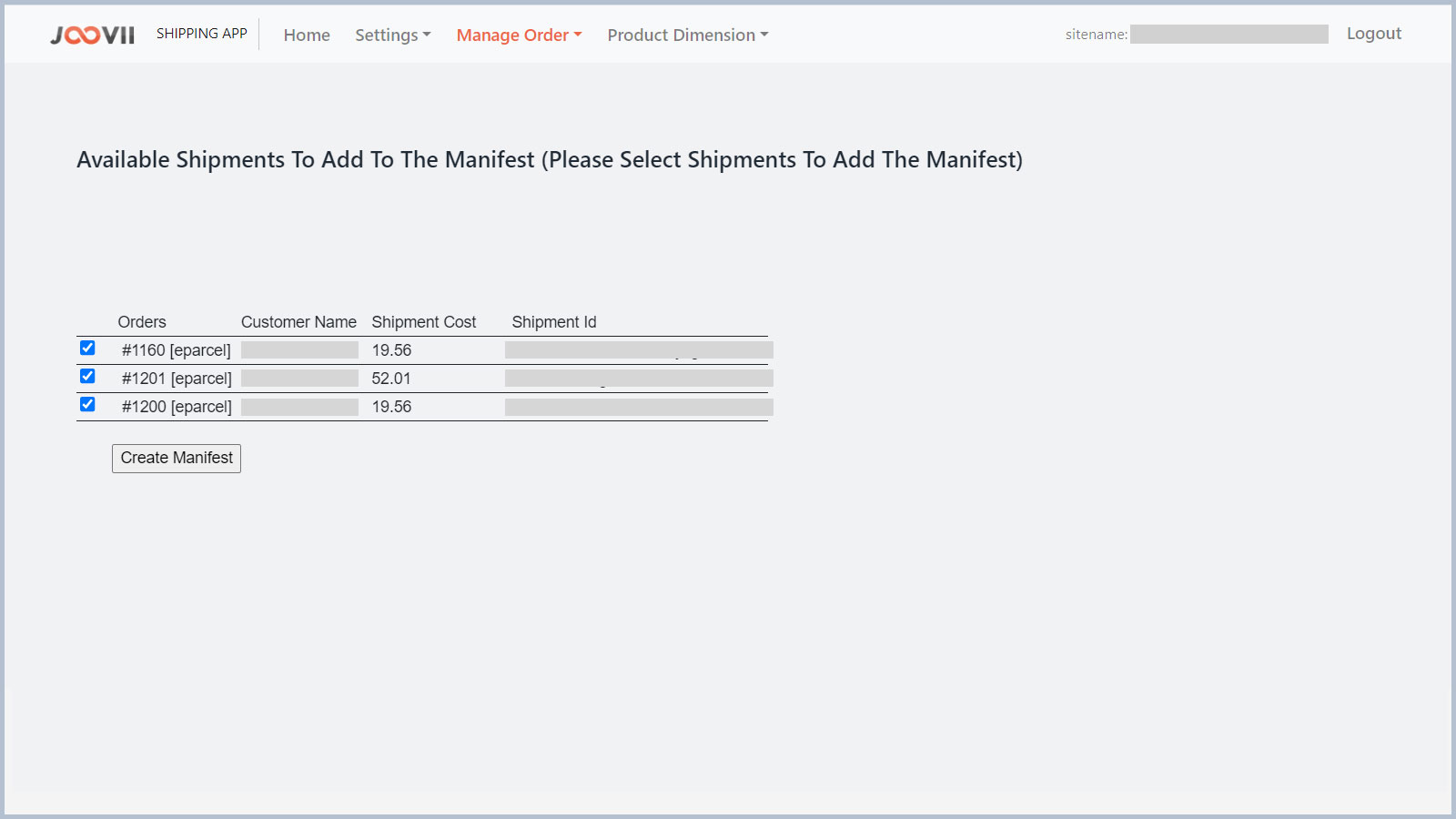This screenshot has width=1456, height=819.
Task: Click the Shipment Cost column header
Action: (x=423, y=322)
